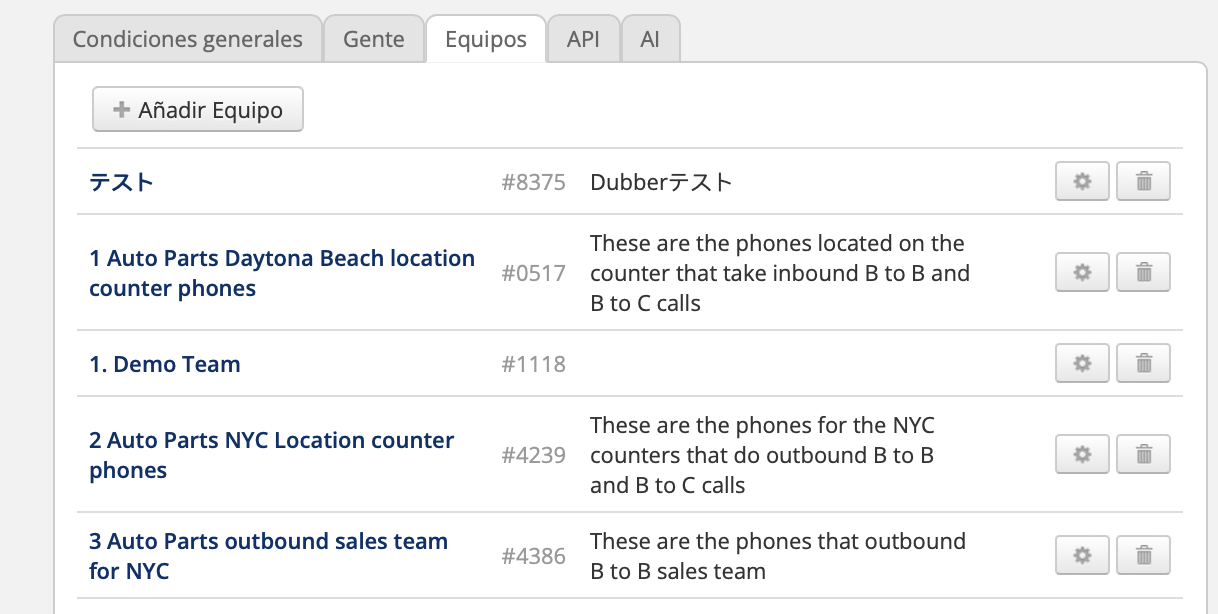Delete 1. Demo Team via trash icon

[x=1144, y=364]
